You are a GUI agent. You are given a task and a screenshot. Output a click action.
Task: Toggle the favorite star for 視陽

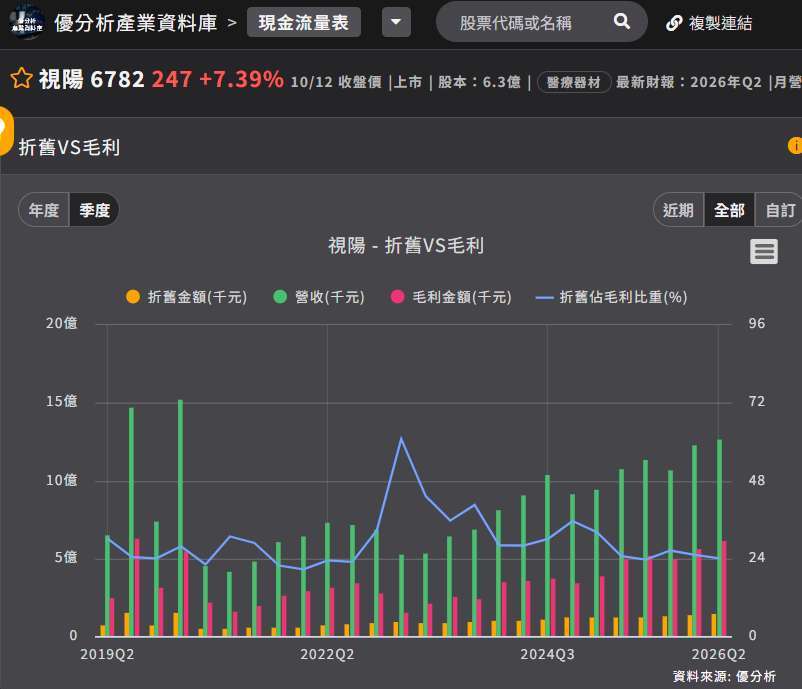click(x=21, y=78)
